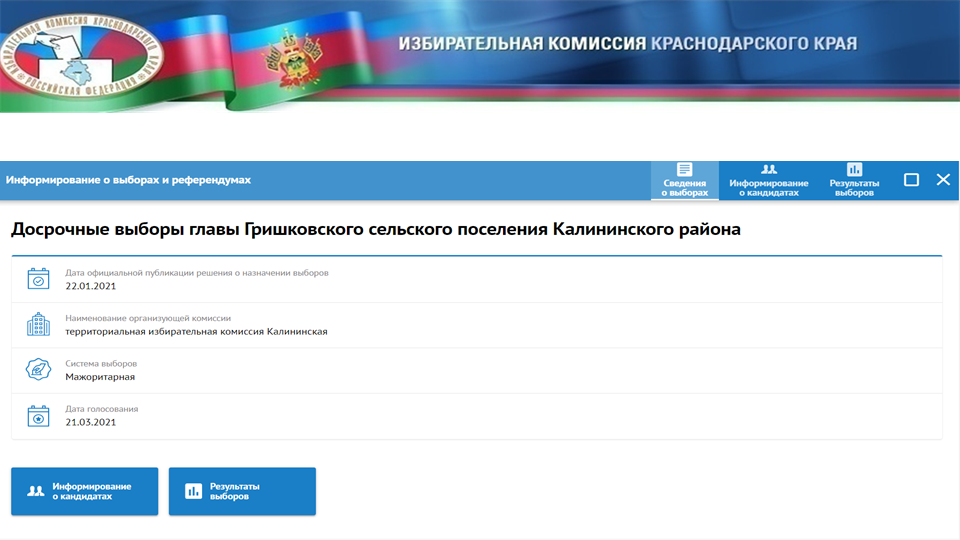This screenshot has height=540, width=960.
Task: Click the 'Мажоритарная' election system value
Action: (100, 377)
